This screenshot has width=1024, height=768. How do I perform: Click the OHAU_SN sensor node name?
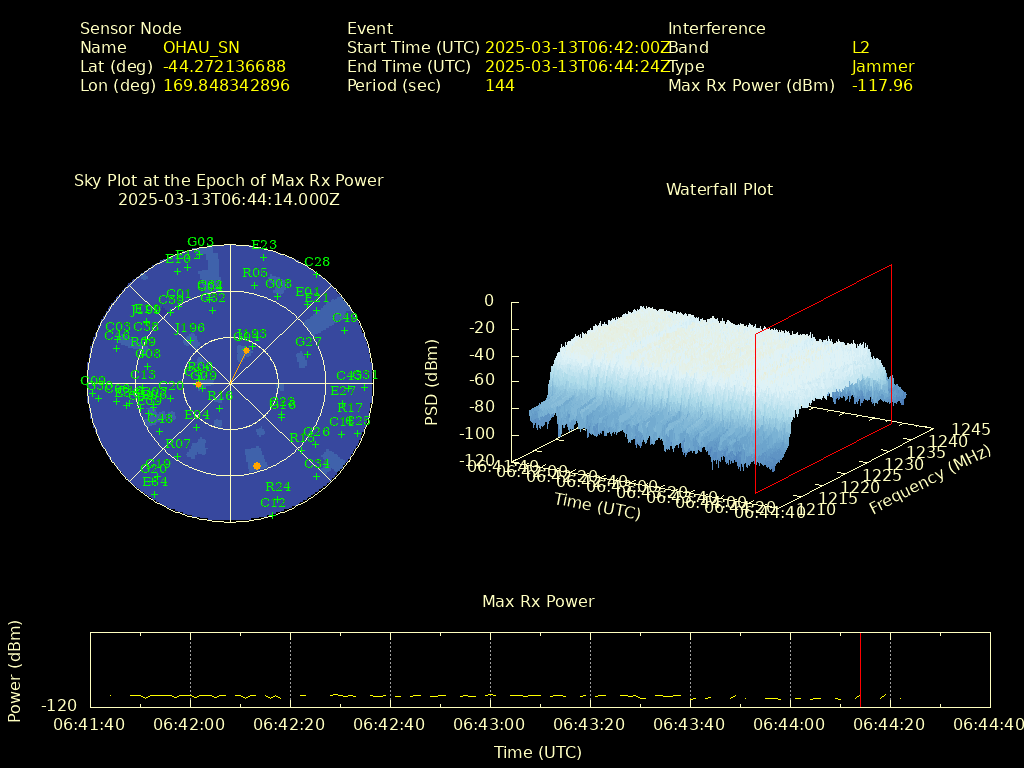click(x=201, y=47)
